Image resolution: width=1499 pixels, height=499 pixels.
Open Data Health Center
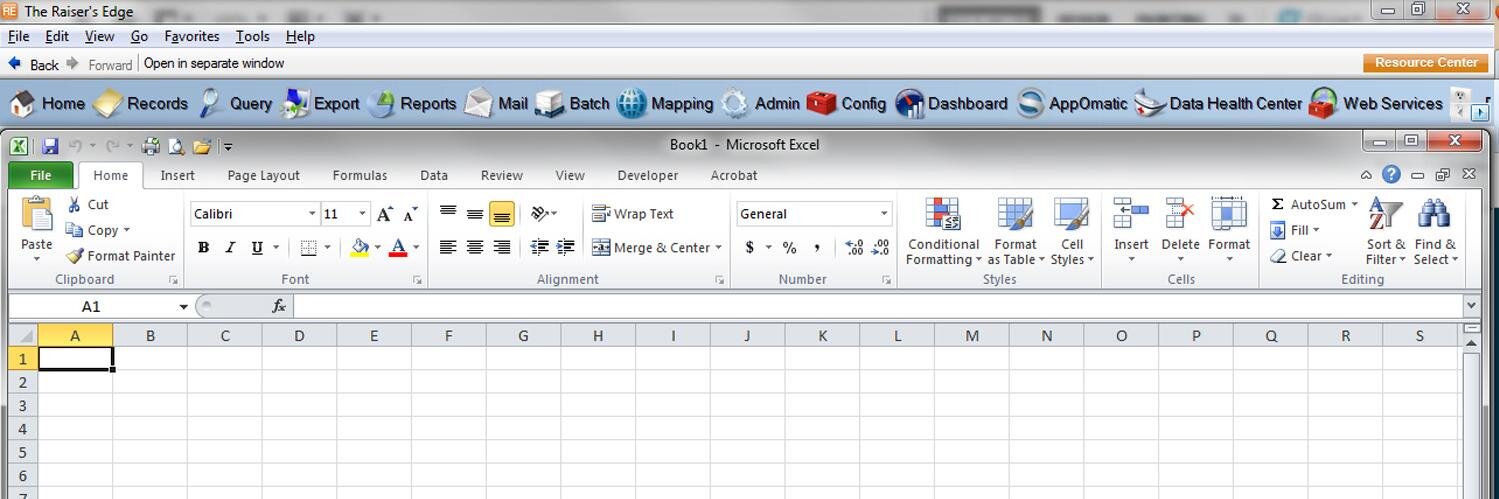click(x=1219, y=103)
